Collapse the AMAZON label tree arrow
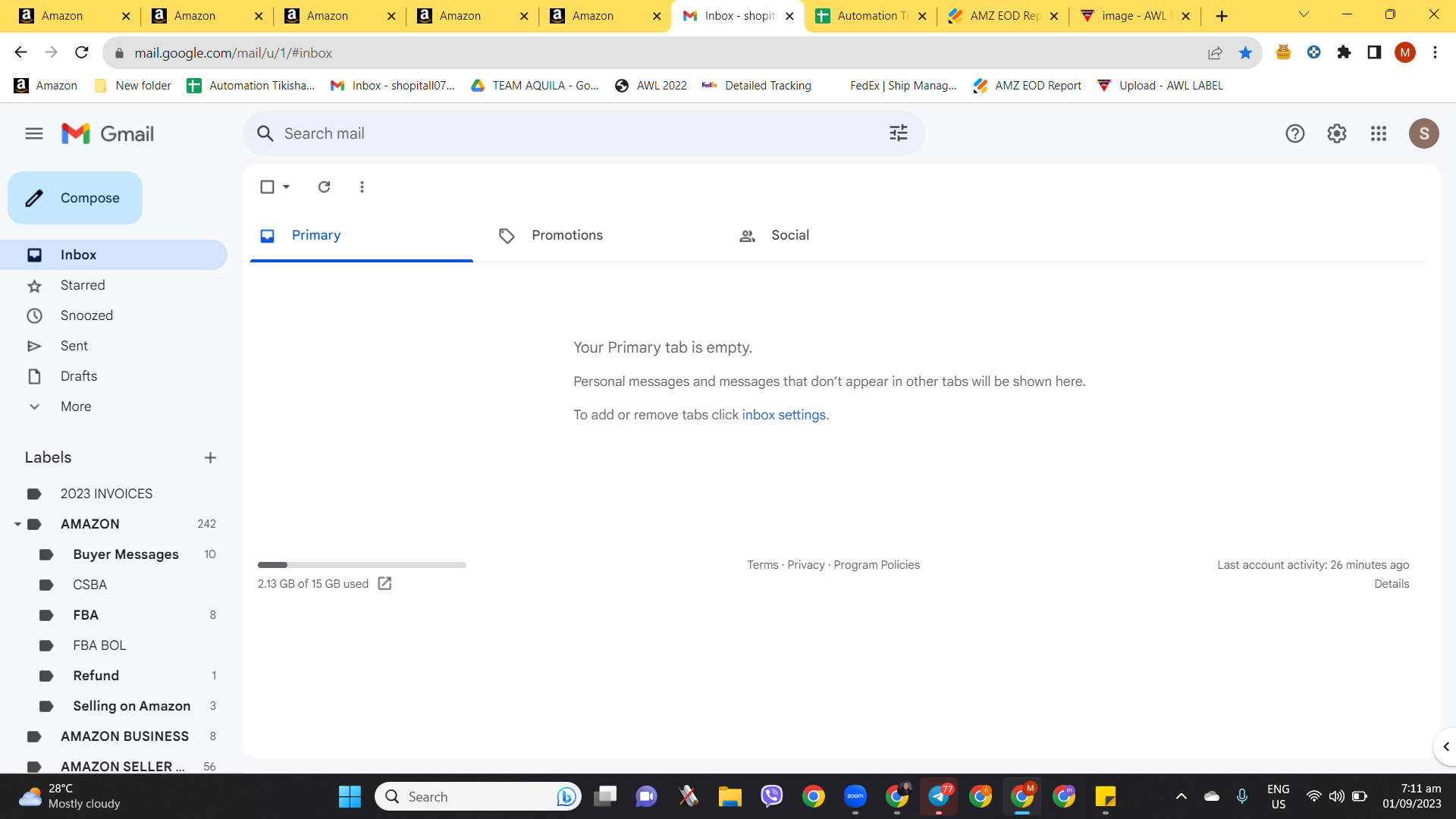The width and height of the screenshot is (1456, 819). coord(17,524)
